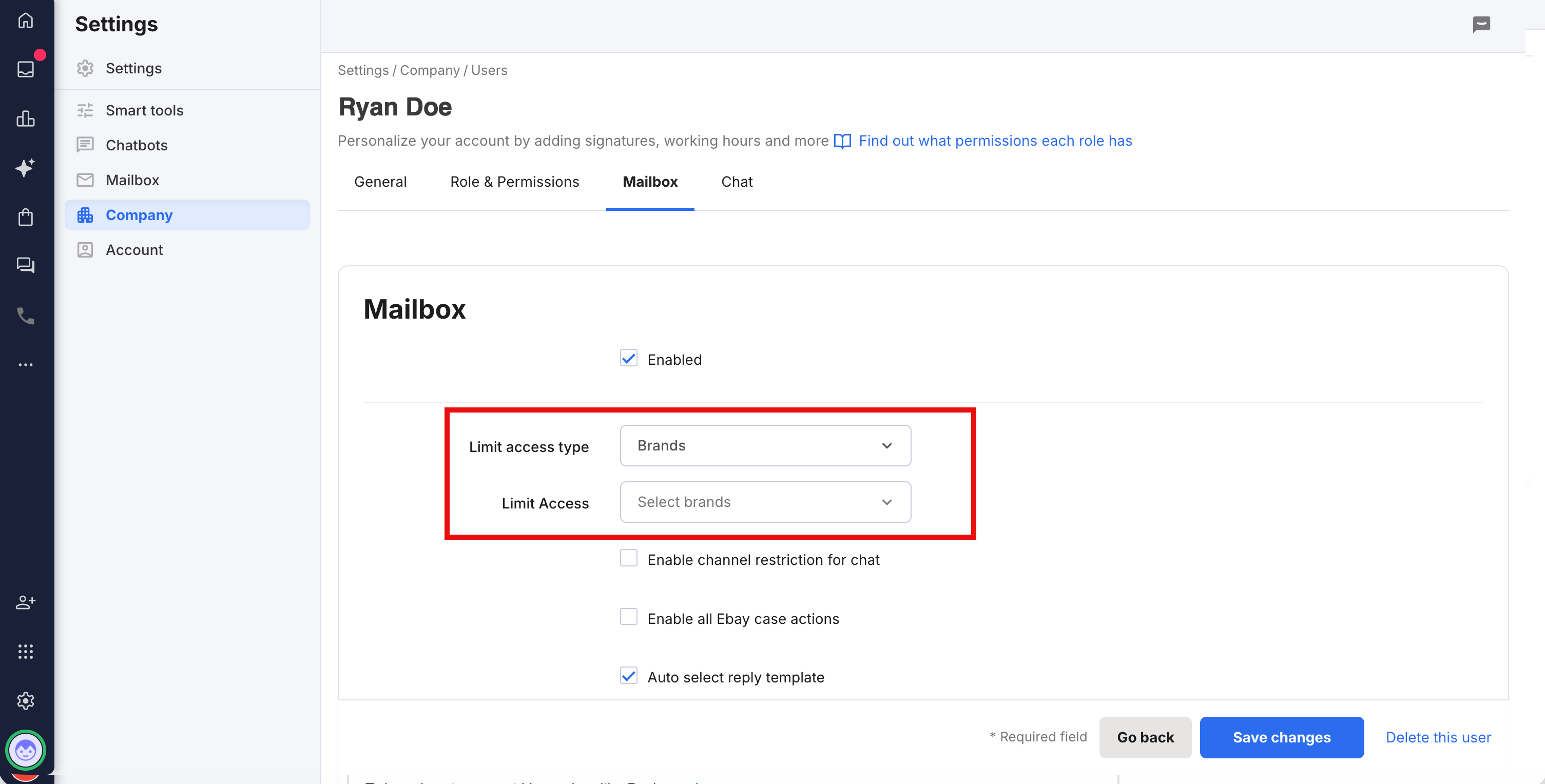The width and height of the screenshot is (1545, 784).
Task: Open Company in settings sidebar
Action: coord(187,214)
